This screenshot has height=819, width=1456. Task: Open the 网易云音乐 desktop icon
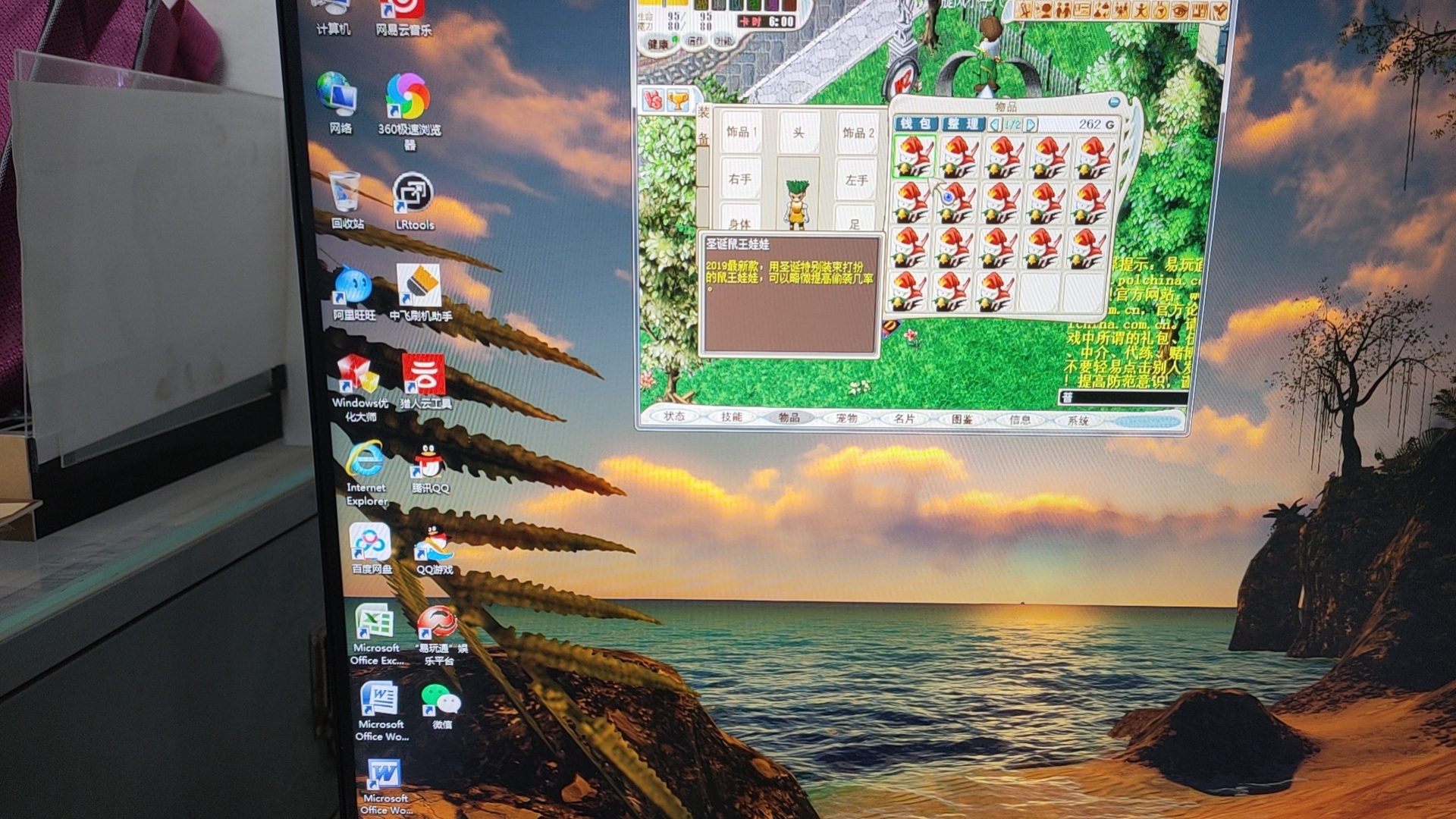point(403,18)
